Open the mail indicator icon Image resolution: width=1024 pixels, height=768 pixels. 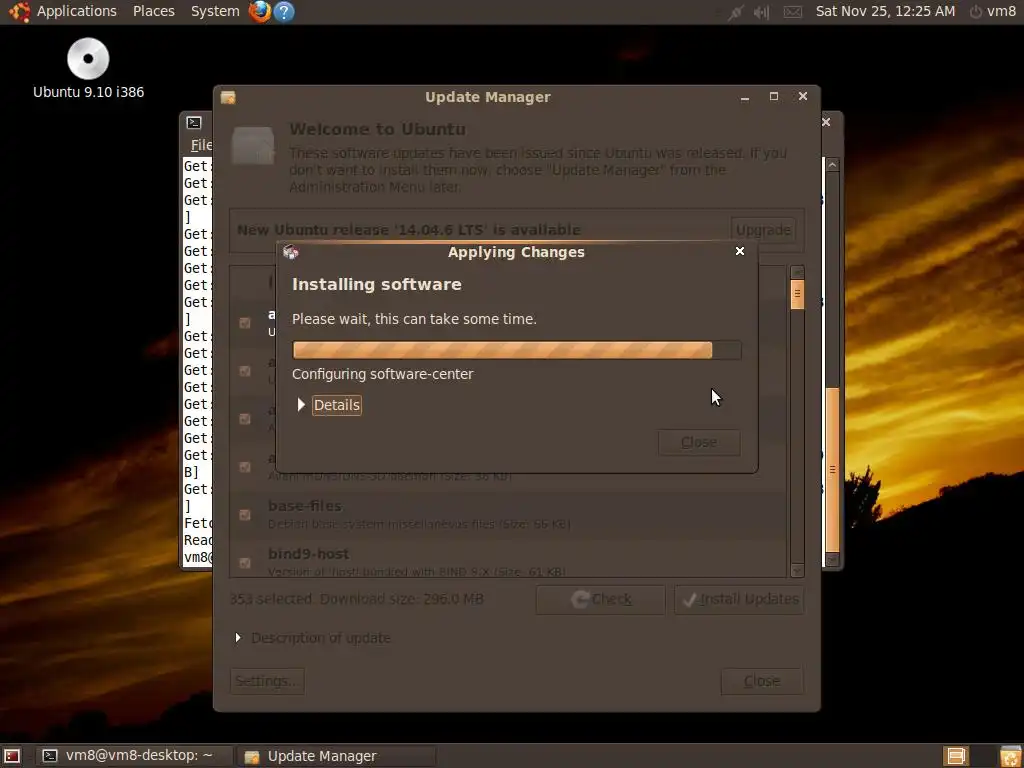point(792,12)
